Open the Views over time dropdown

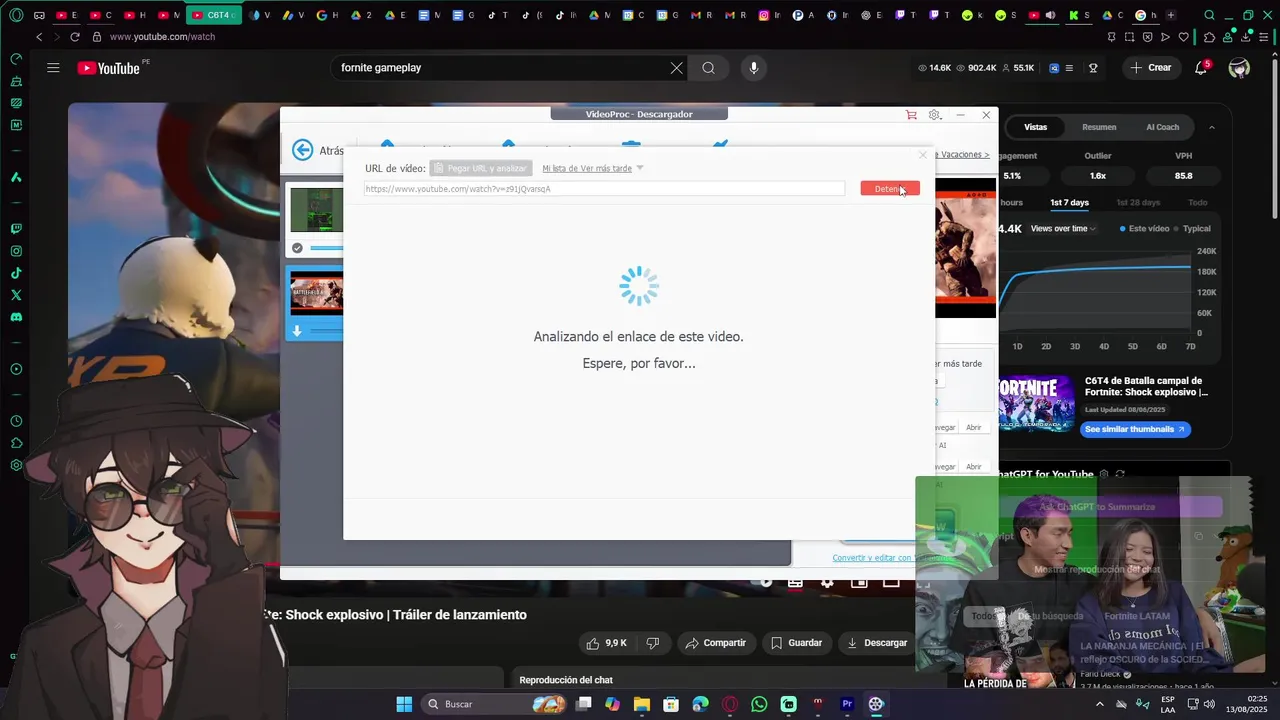tap(1063, 229)
